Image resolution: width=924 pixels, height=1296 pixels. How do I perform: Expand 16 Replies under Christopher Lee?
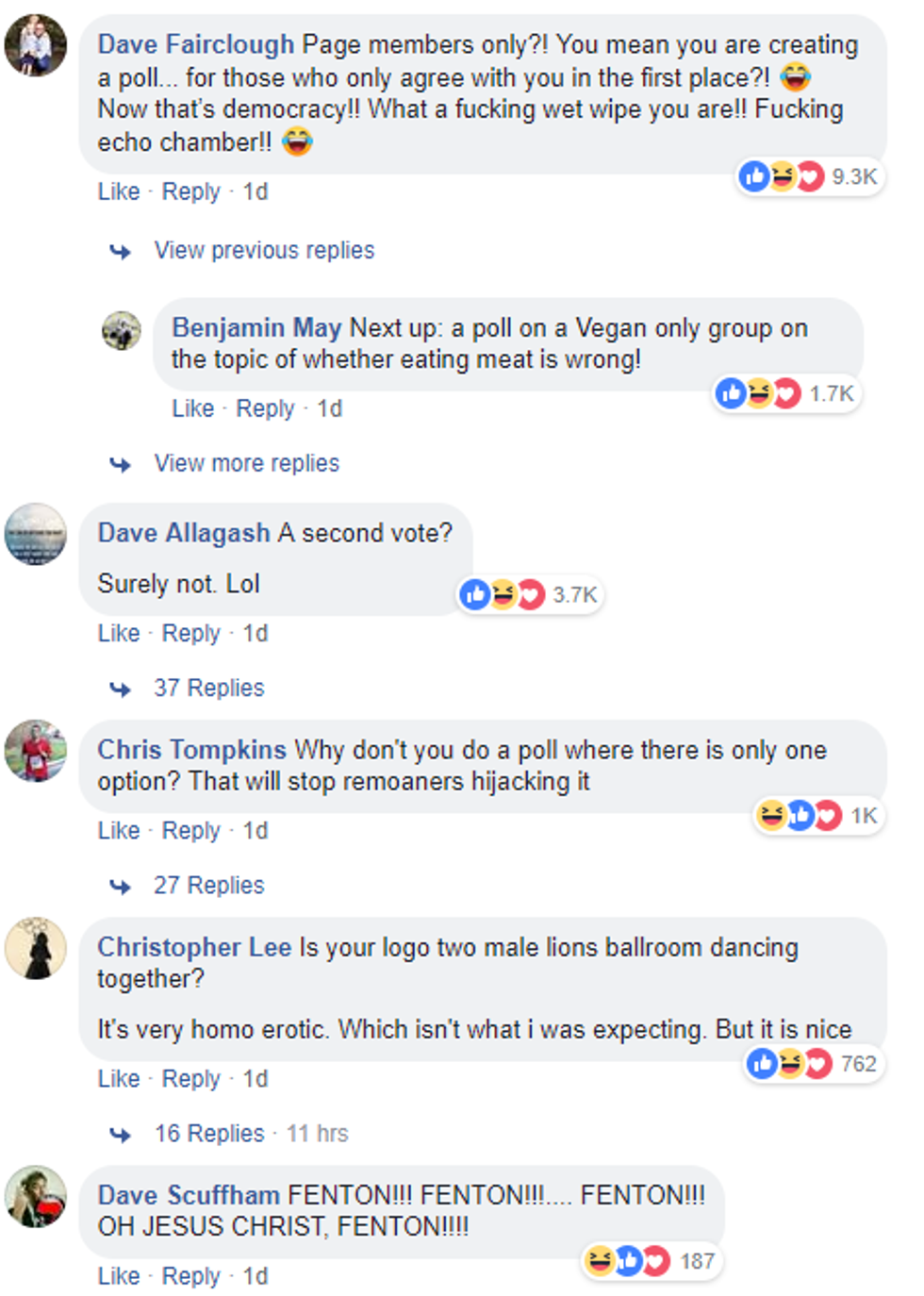coord(208,1133)
